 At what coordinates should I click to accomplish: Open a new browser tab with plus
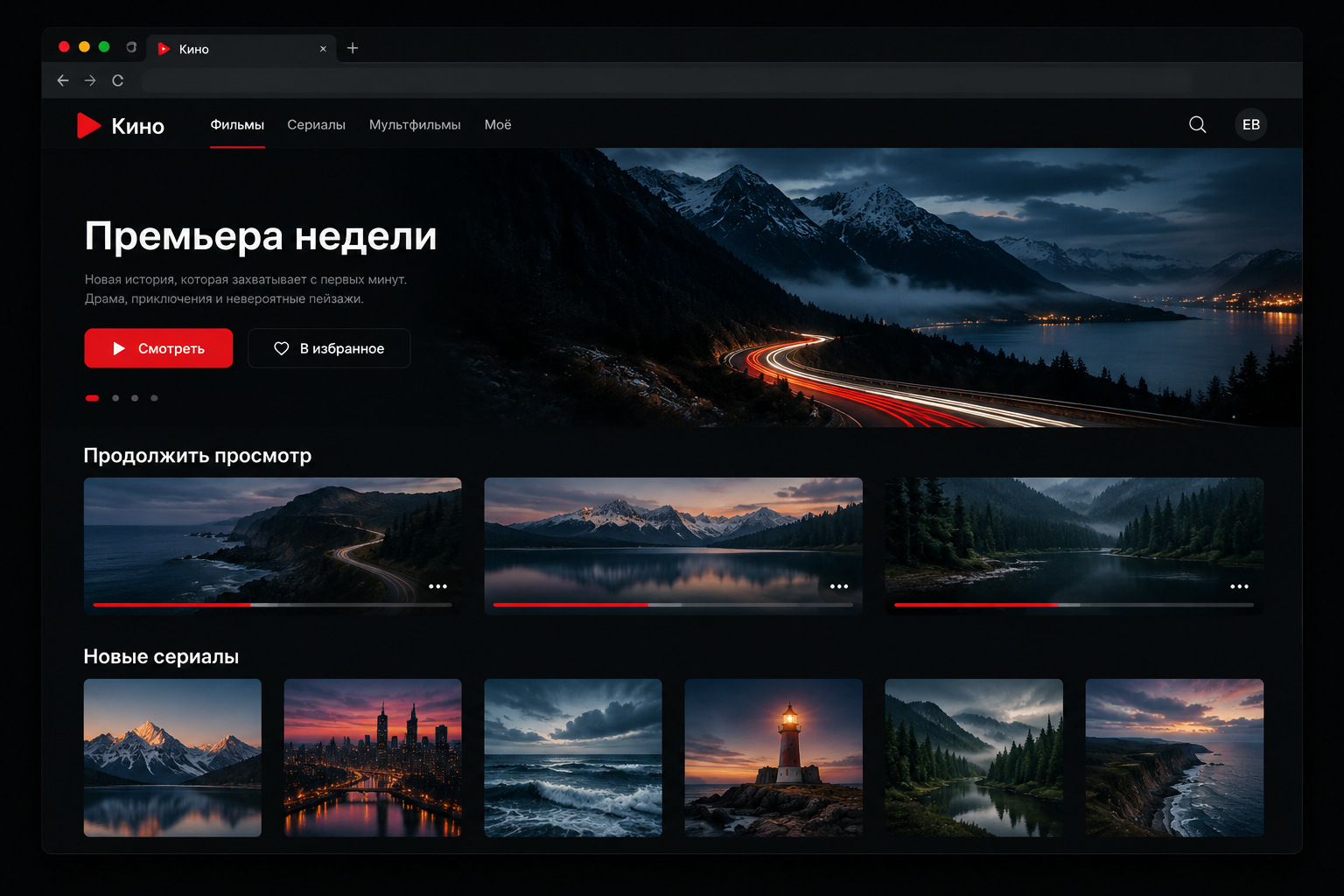pos(353,48)
